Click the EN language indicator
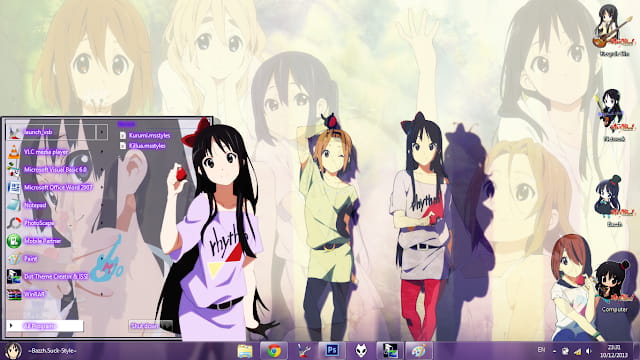This screenshot has height=360, width=640. point(541,350)
